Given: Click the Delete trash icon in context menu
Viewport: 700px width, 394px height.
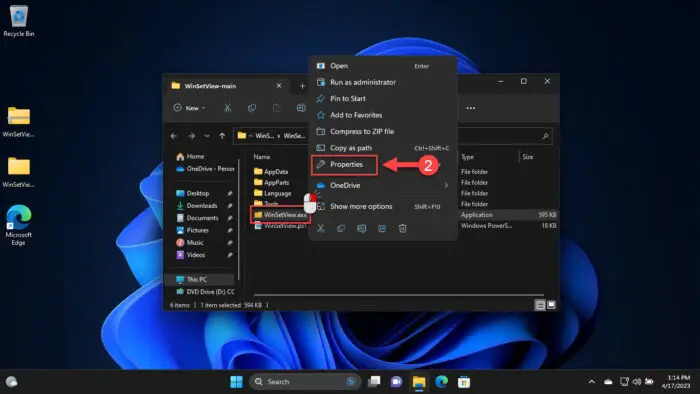Looking at the screenshot, I should [402, 228].
